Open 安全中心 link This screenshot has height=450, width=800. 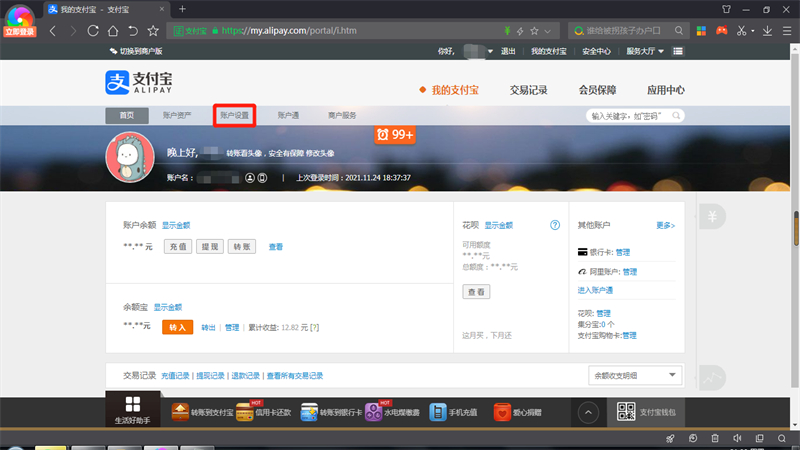(x=596, y=51)
